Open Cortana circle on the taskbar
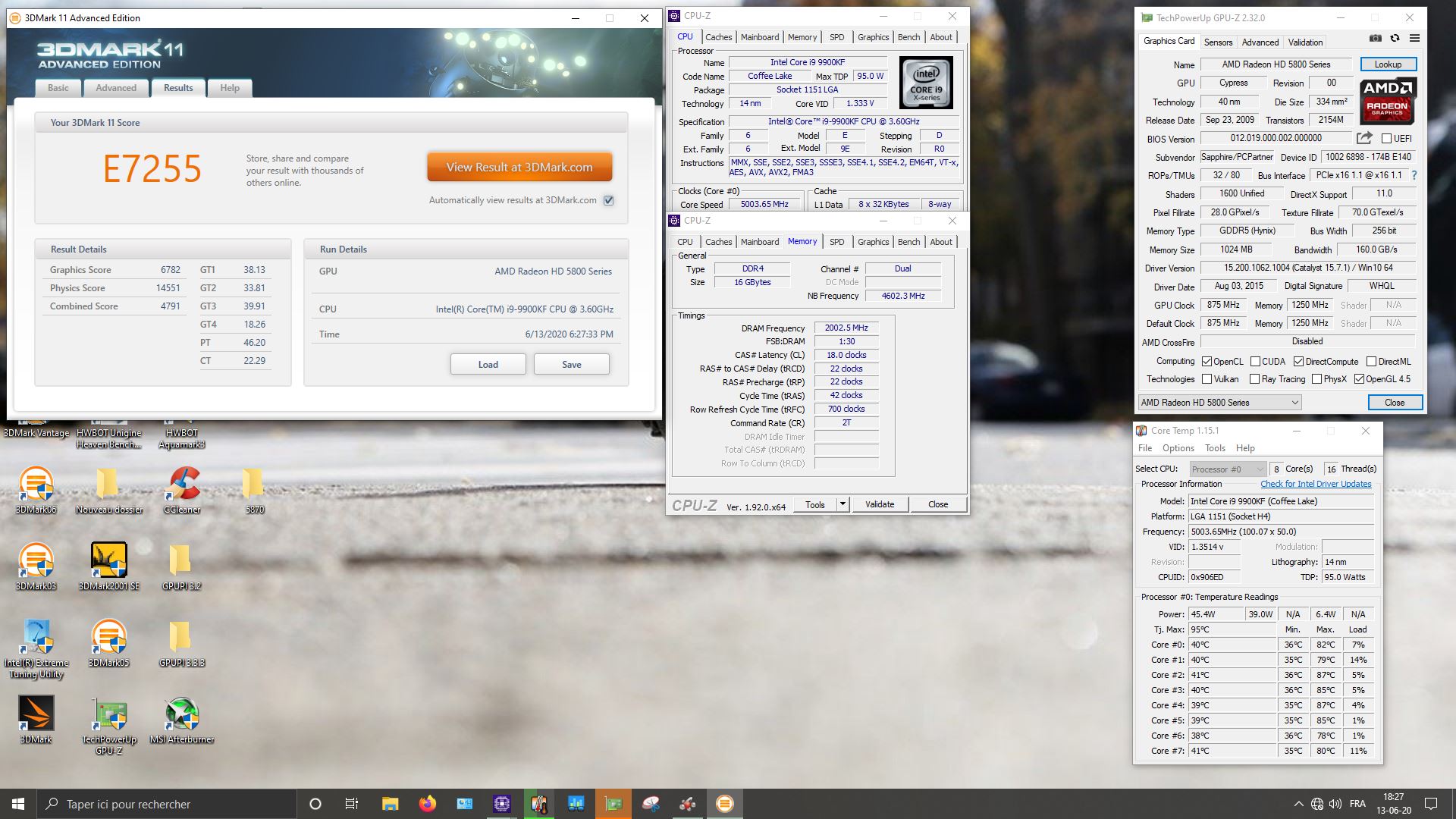The height and width of the screenshot is (819, 1456). coord(315,804)
